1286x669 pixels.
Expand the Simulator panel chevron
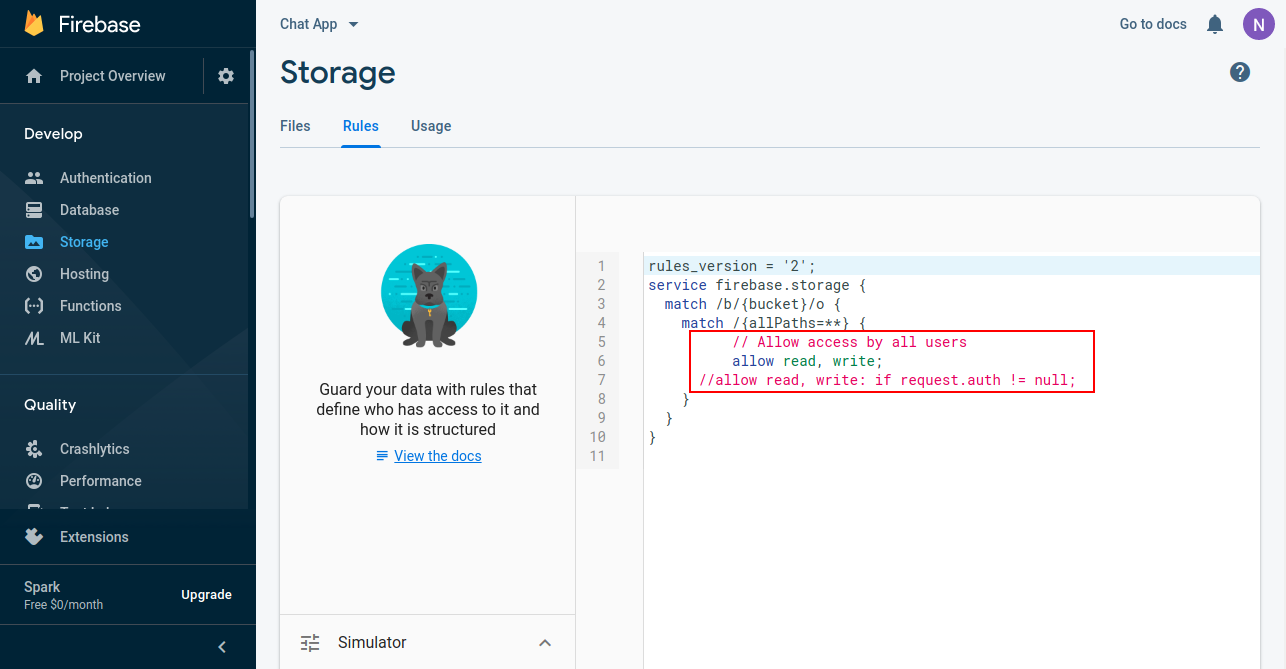tap(545, 642)
